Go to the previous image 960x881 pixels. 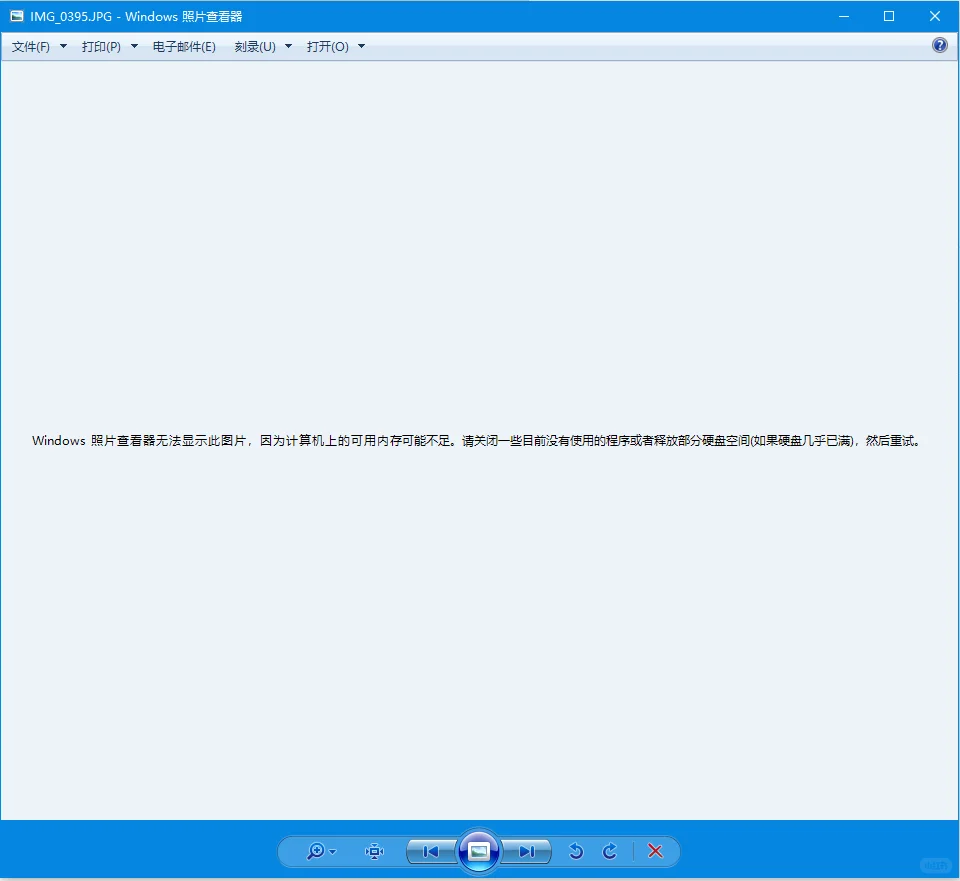429,851
